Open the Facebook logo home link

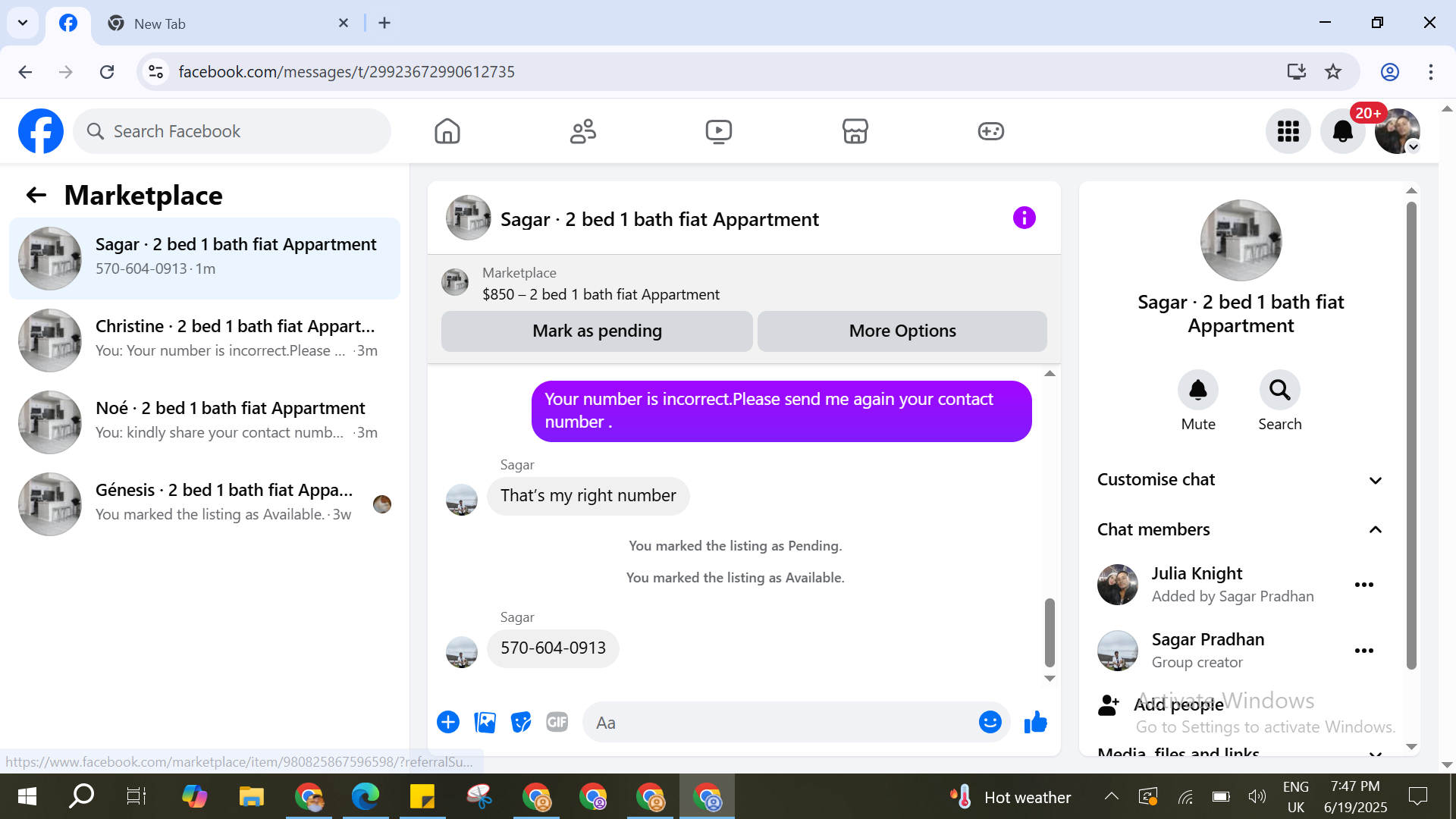(x=41, y=131)
